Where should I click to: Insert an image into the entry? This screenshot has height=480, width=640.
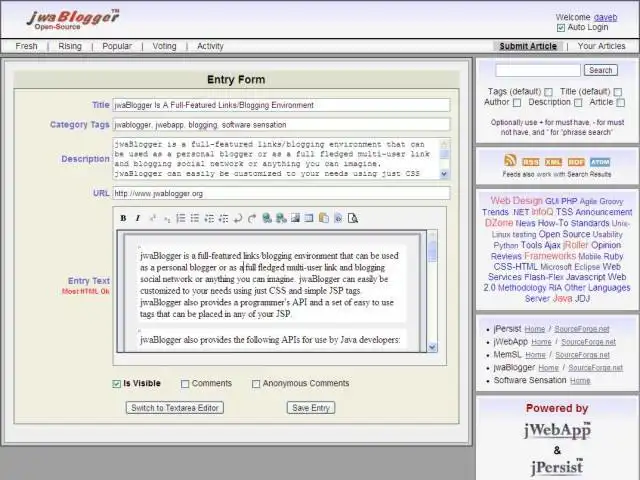tap(295, 218)
